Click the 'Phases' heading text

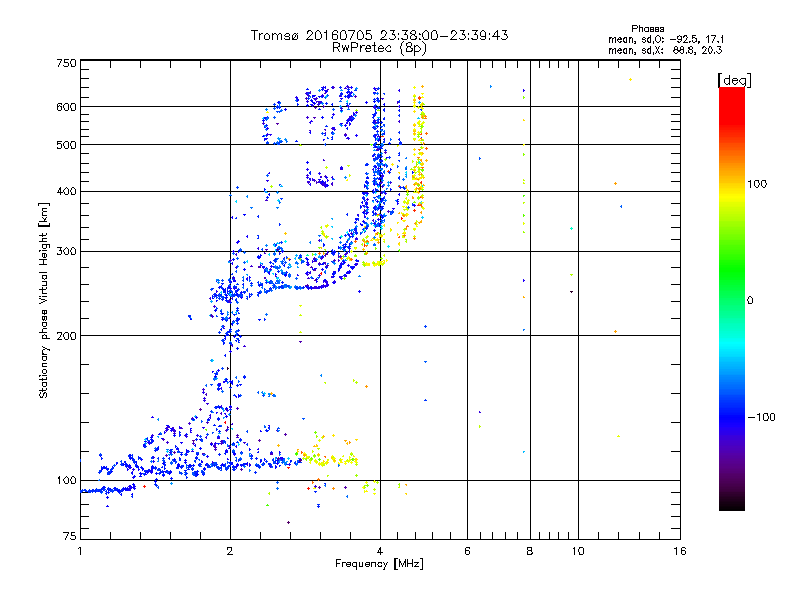(x=647, y=29)
